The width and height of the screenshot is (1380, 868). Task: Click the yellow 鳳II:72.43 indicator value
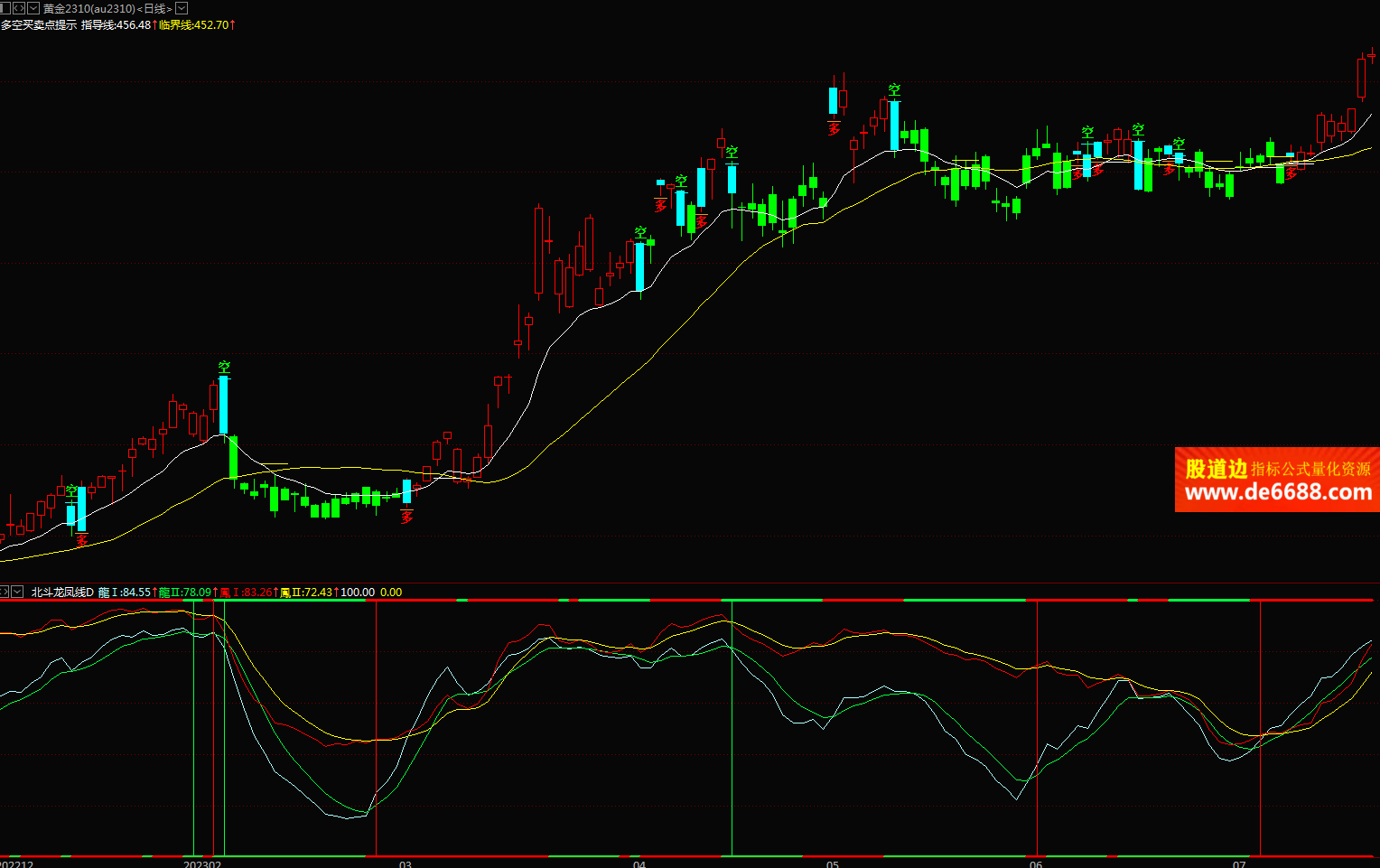click(x=307, y=593)
